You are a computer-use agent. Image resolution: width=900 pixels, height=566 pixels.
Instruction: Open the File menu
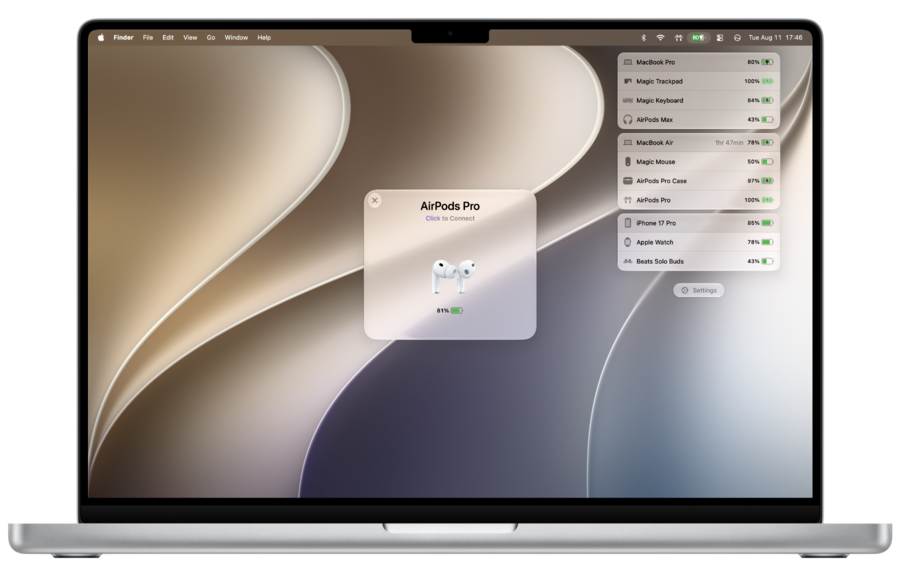148,37
